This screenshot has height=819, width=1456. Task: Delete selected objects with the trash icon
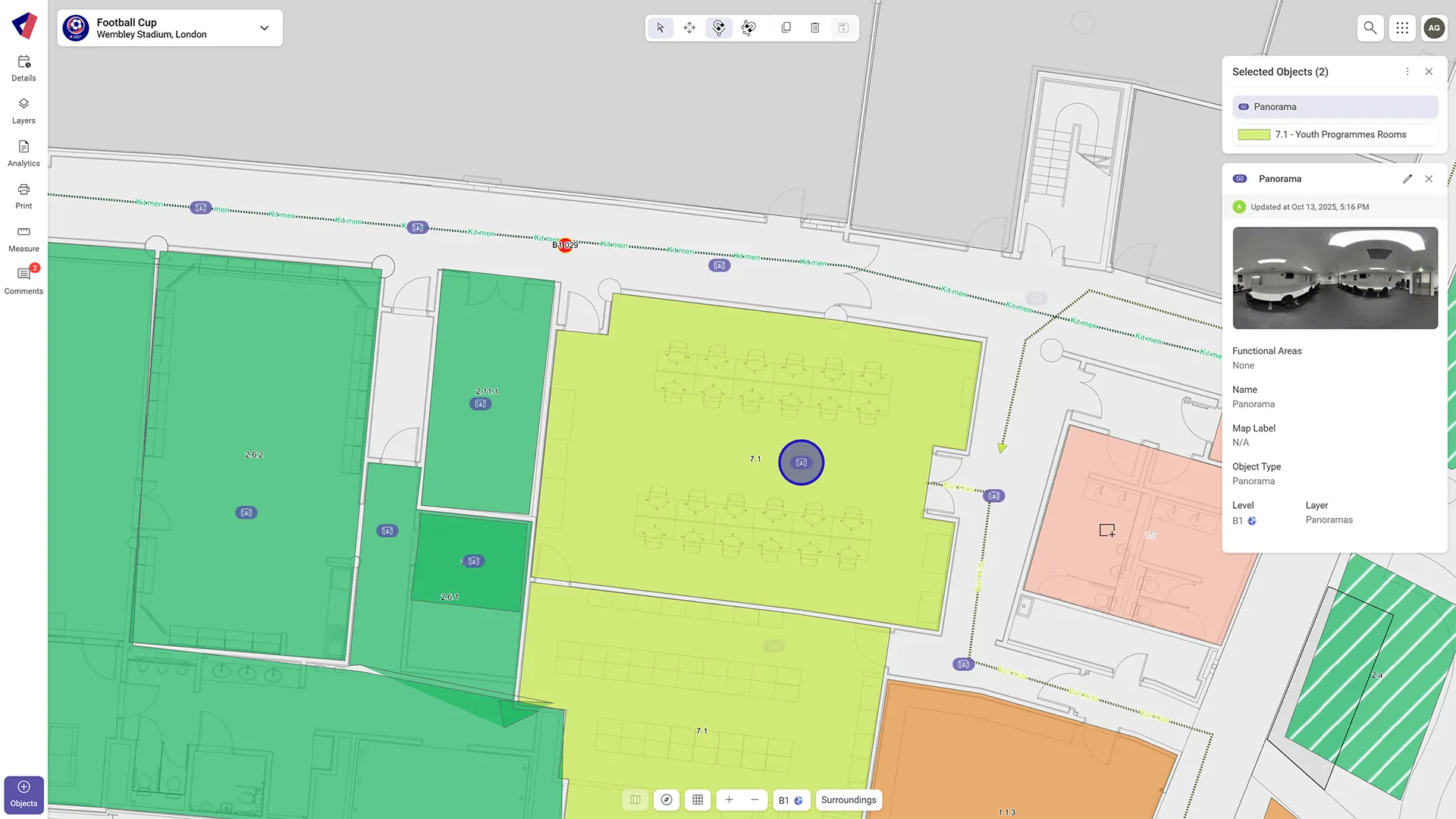tap(814, 27)
